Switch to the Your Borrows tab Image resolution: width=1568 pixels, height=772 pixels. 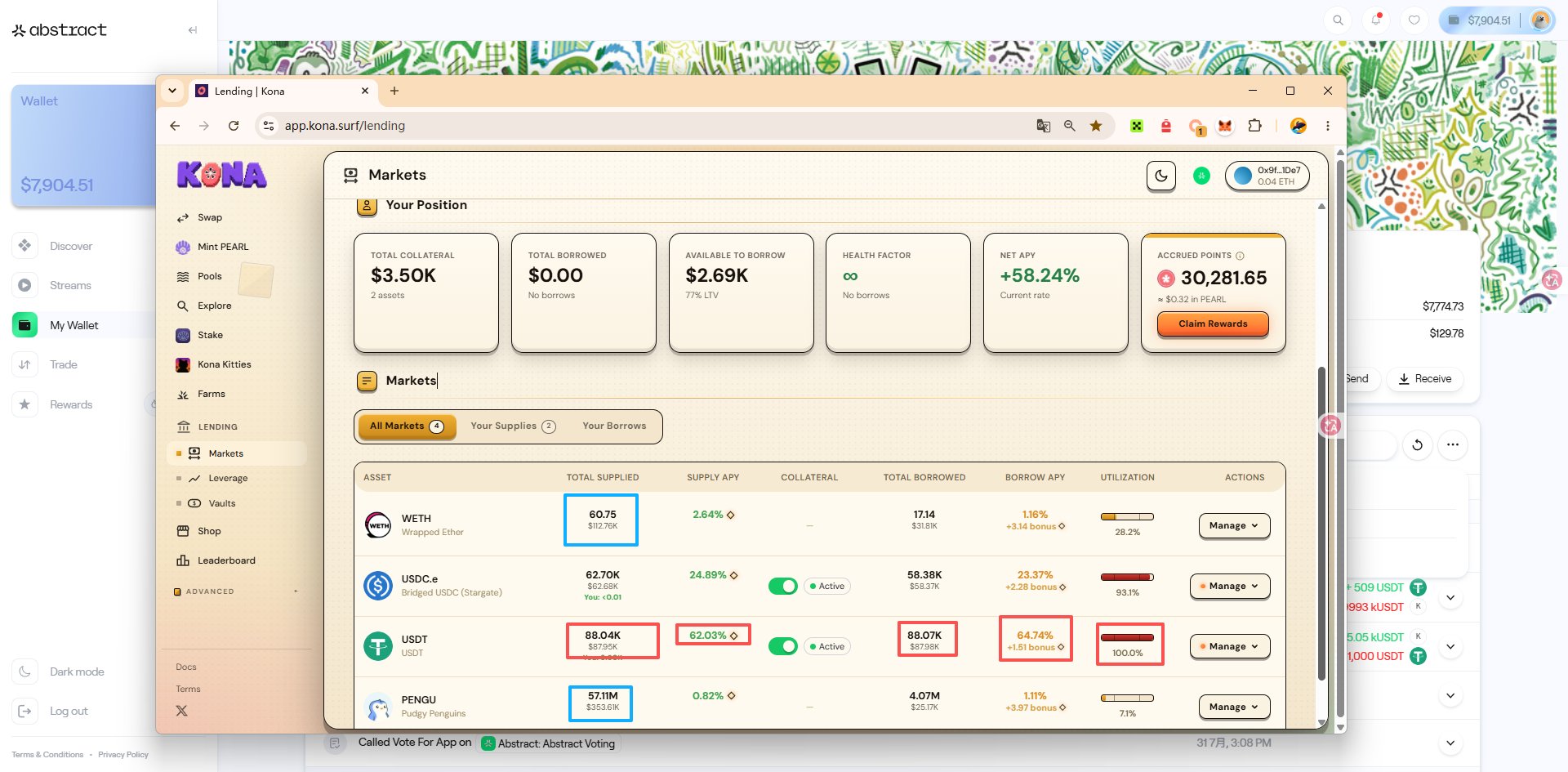tap(614, 426)
